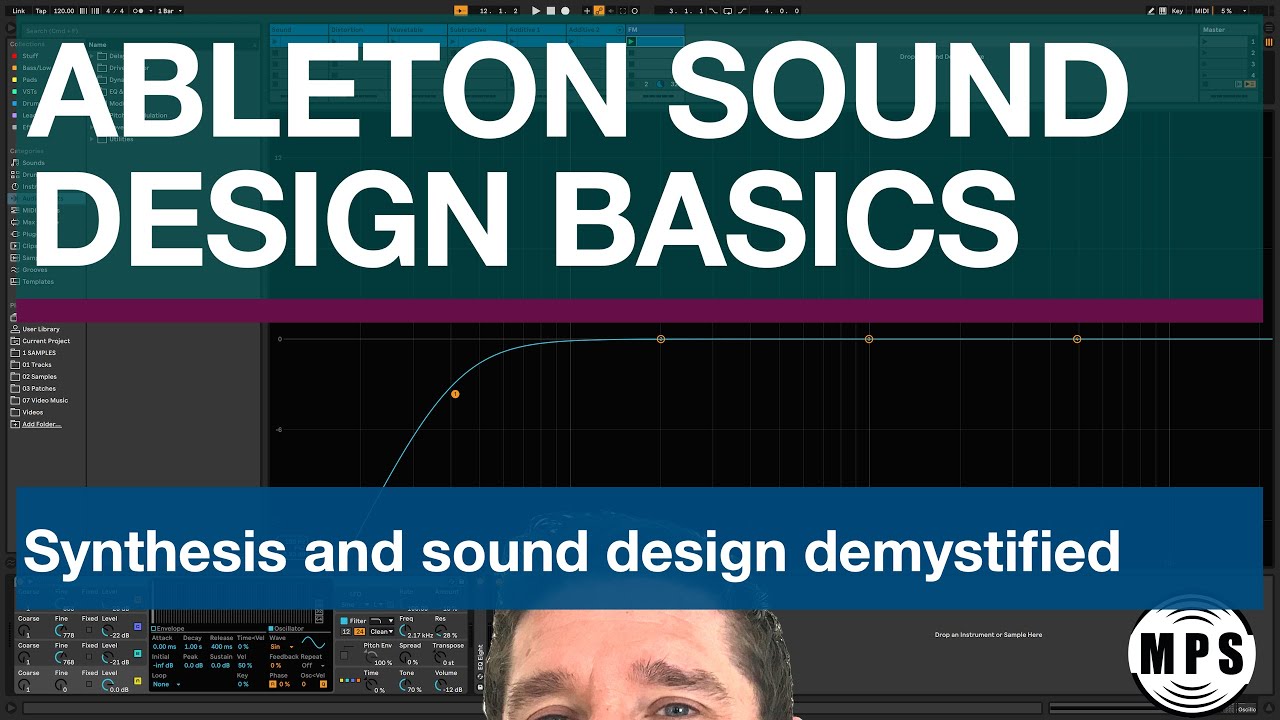Open the filter type shape dropdown
The width and height of the screenshot is (1280, 720).
point(382,621)
